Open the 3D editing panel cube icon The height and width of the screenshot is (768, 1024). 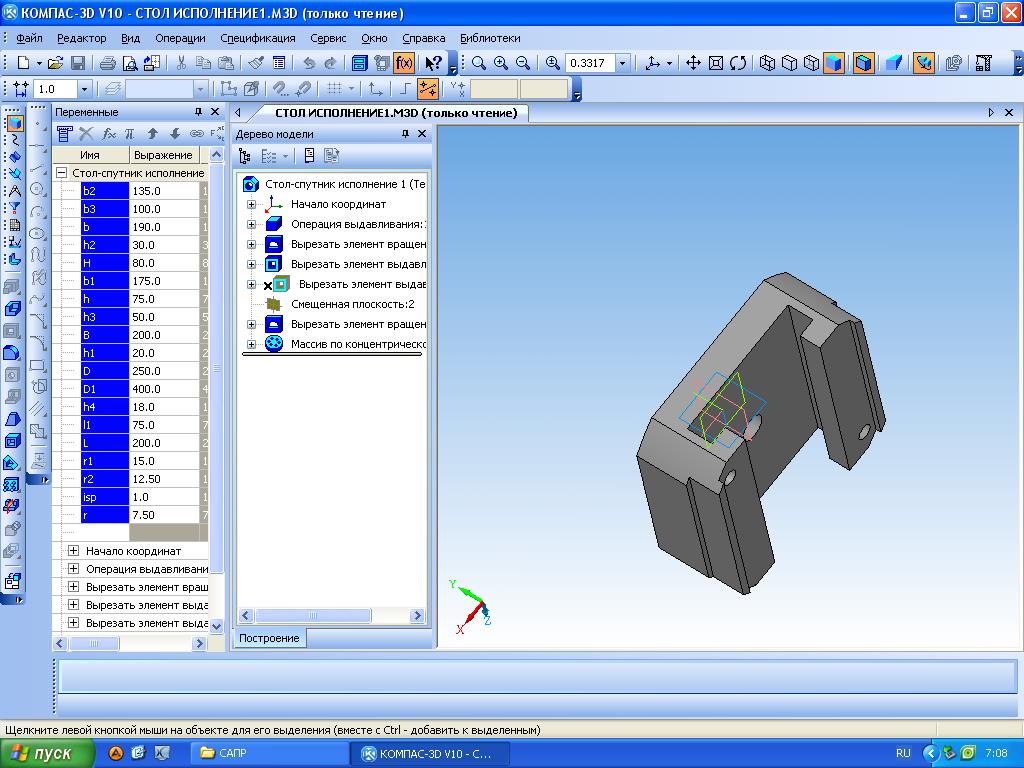(x=14, y=123)
